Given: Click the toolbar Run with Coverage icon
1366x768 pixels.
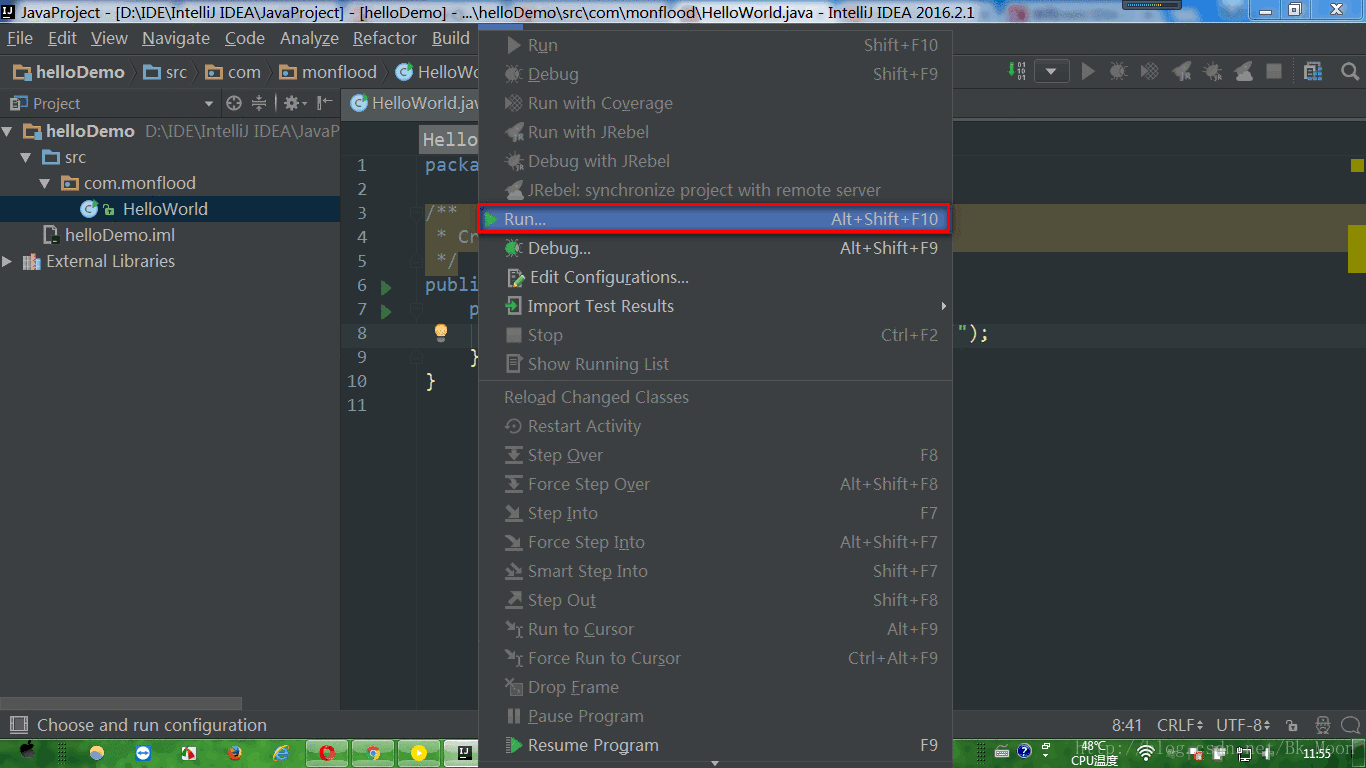Looking at the screenshot, I should click(x=1150, y=71).
